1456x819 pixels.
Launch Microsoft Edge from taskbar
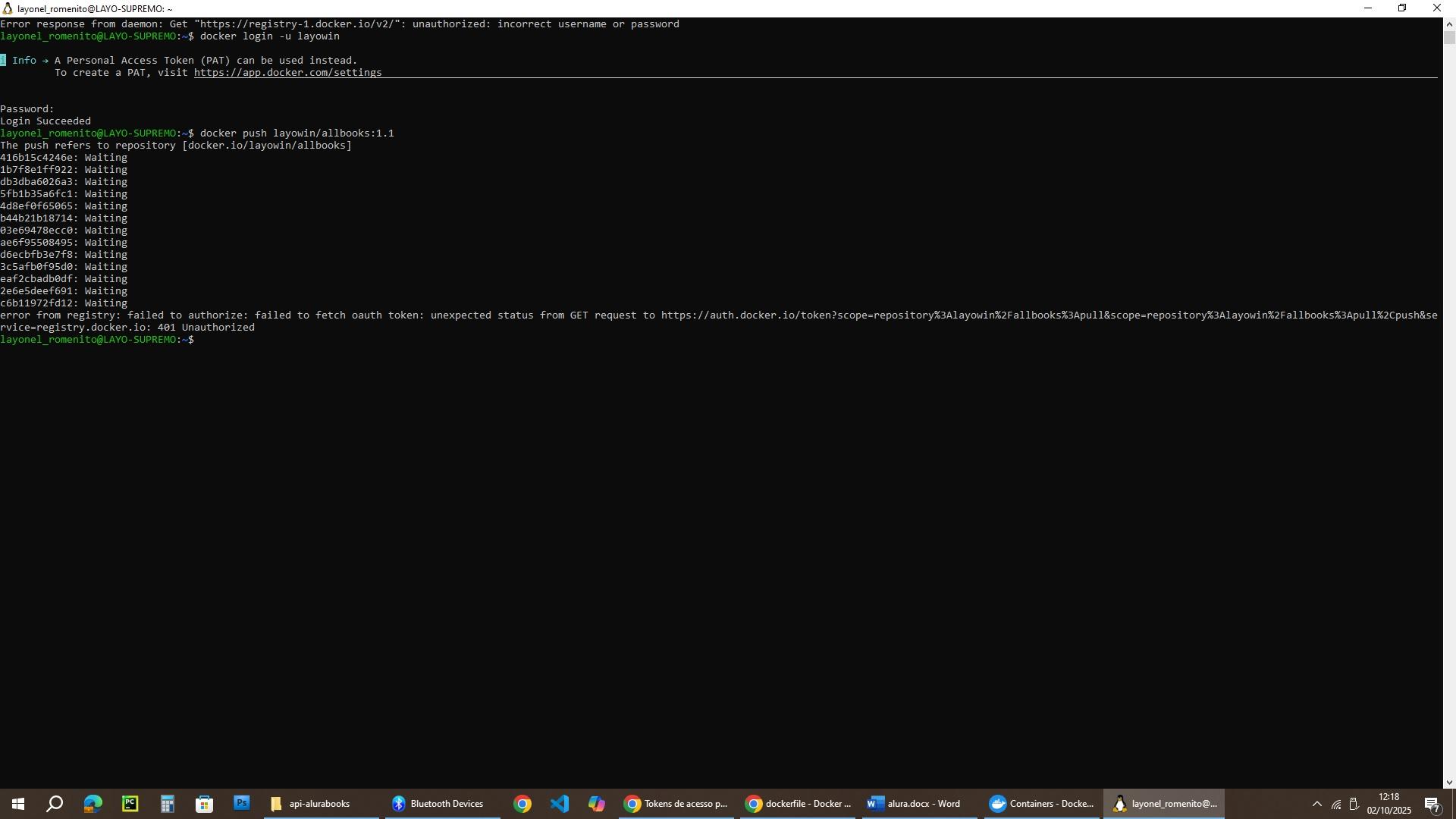pos(93,804)
